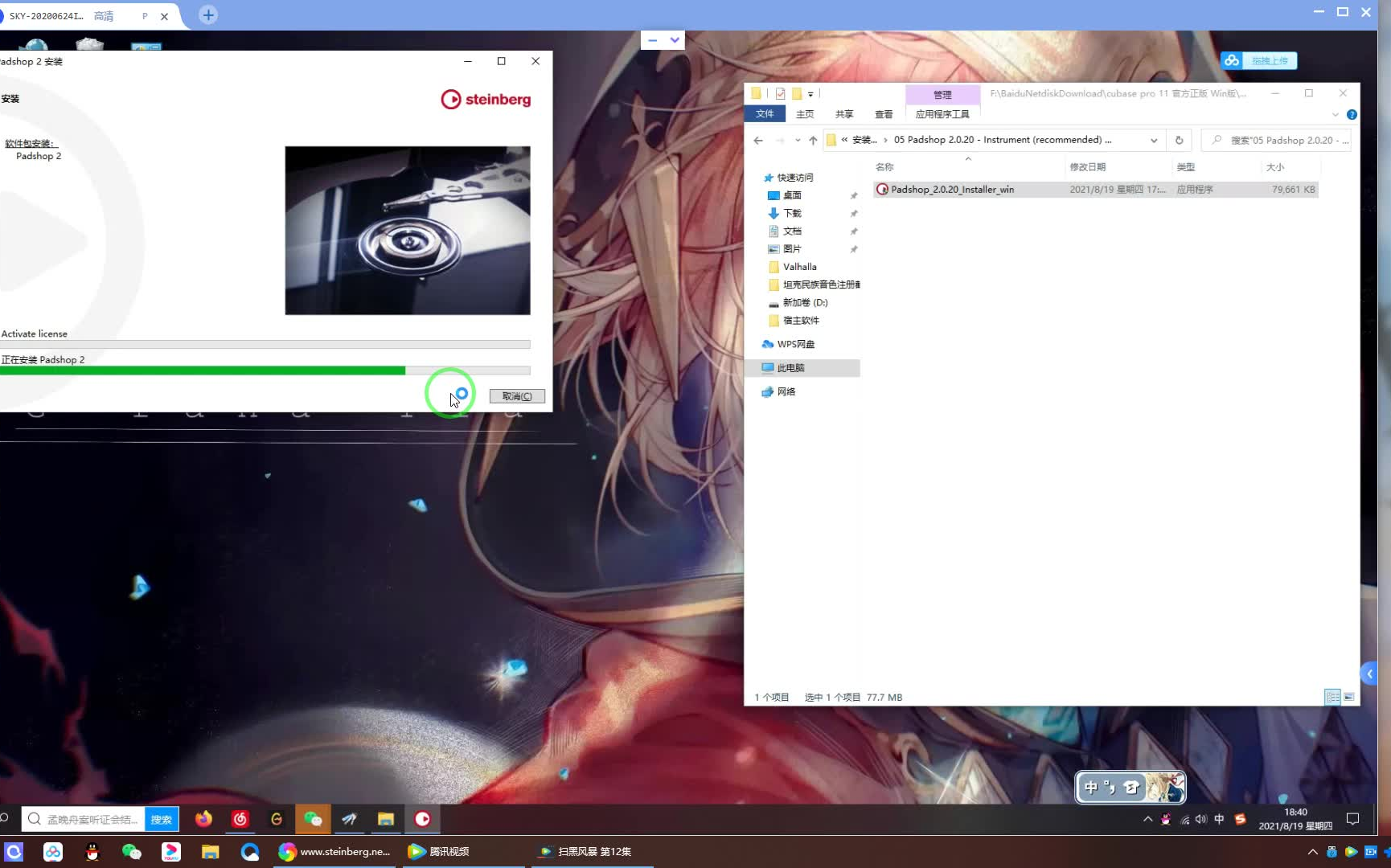Open a new remote session tab
1391x868 pixels.
(208, 15)
